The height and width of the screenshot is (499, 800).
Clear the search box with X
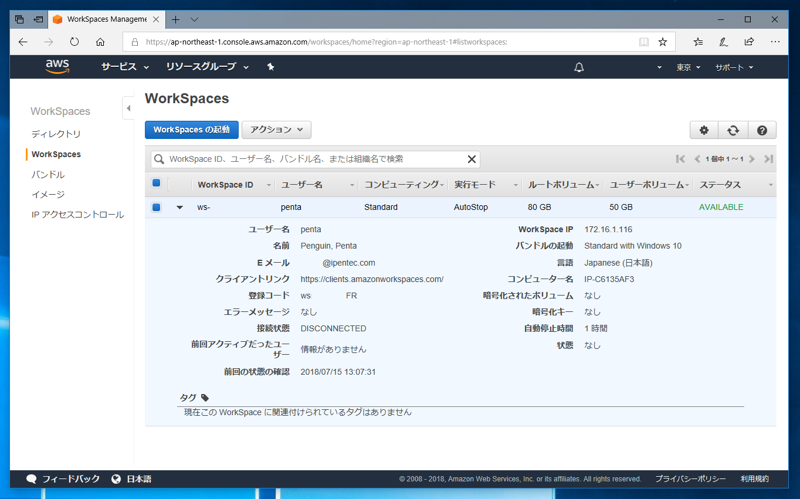472,159
